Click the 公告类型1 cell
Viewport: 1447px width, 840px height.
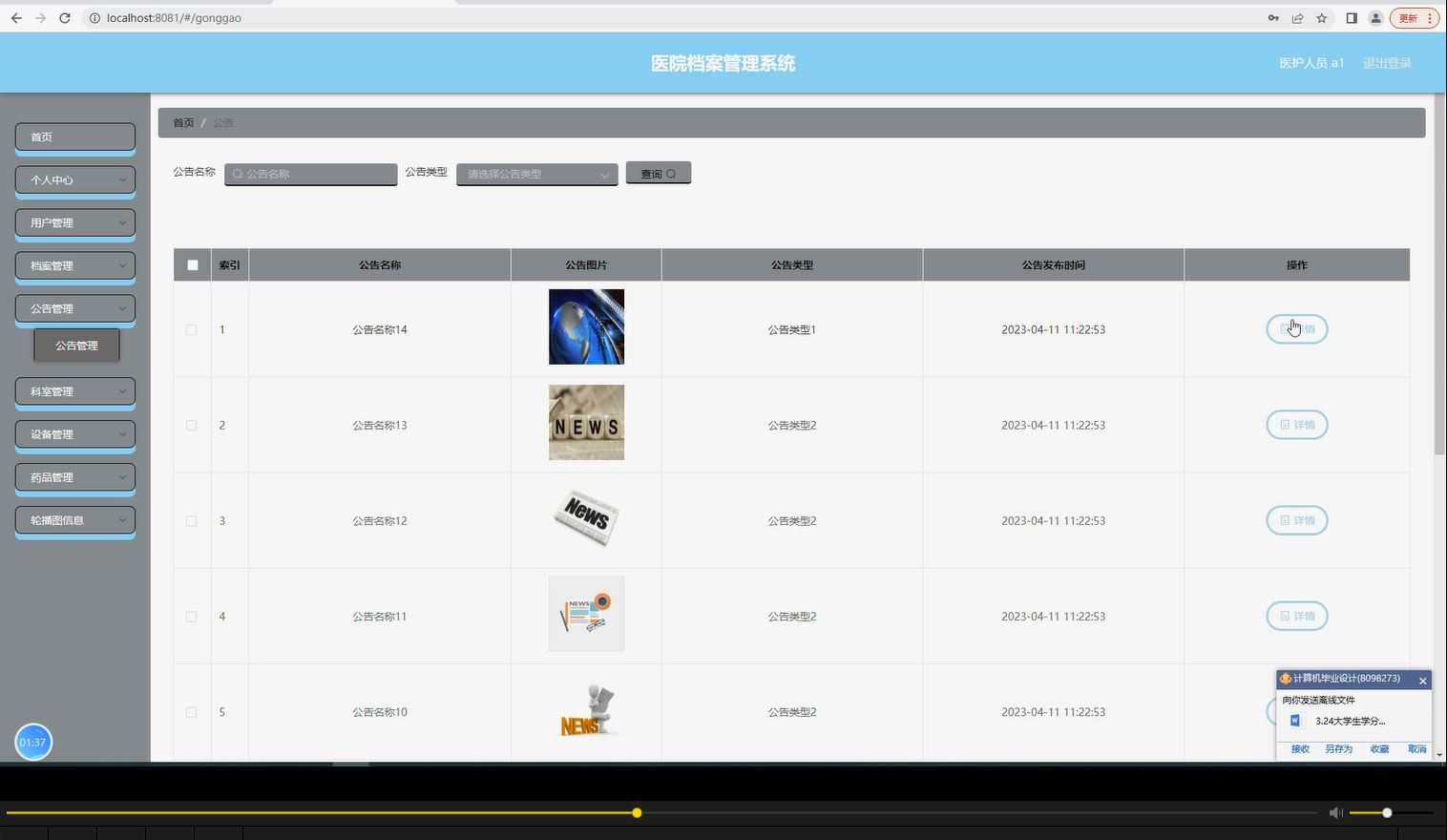792,329
